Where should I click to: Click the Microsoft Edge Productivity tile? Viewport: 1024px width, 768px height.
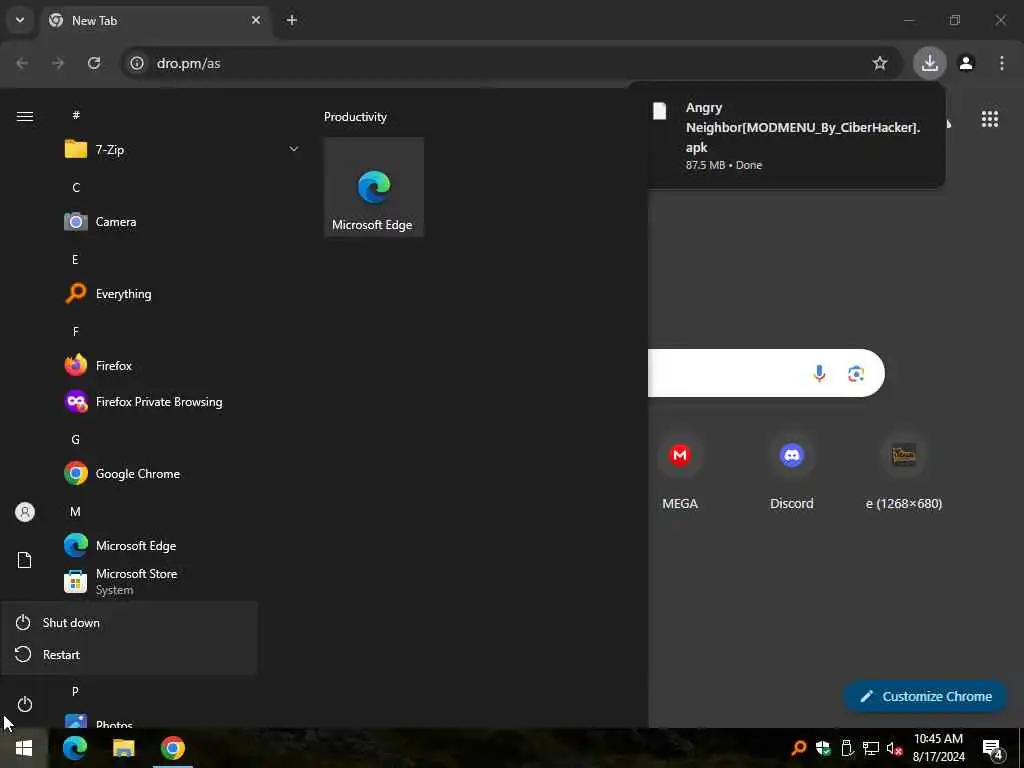coord(374,187)
